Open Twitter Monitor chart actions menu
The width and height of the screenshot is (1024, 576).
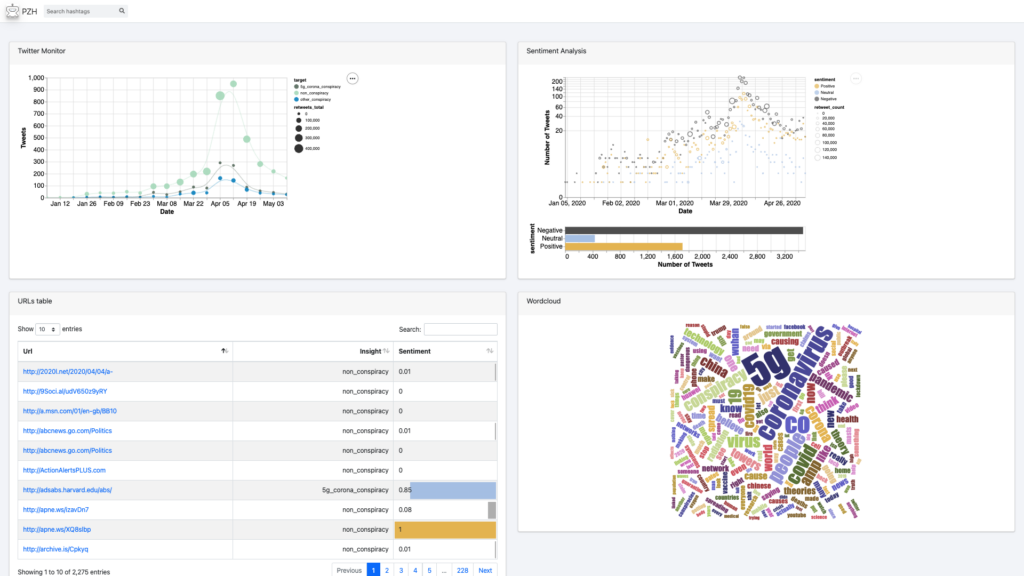pos(352,78)
